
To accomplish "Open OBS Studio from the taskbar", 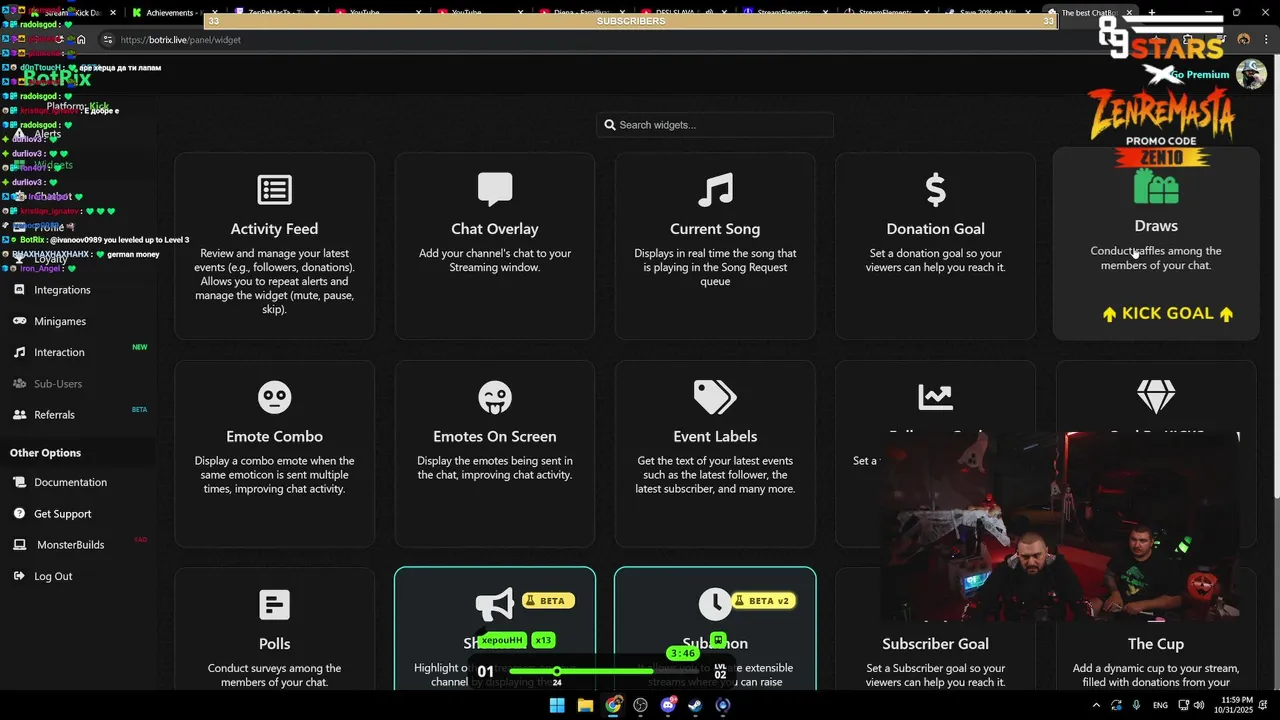I will pyautogui.click(x=640, y=705).
